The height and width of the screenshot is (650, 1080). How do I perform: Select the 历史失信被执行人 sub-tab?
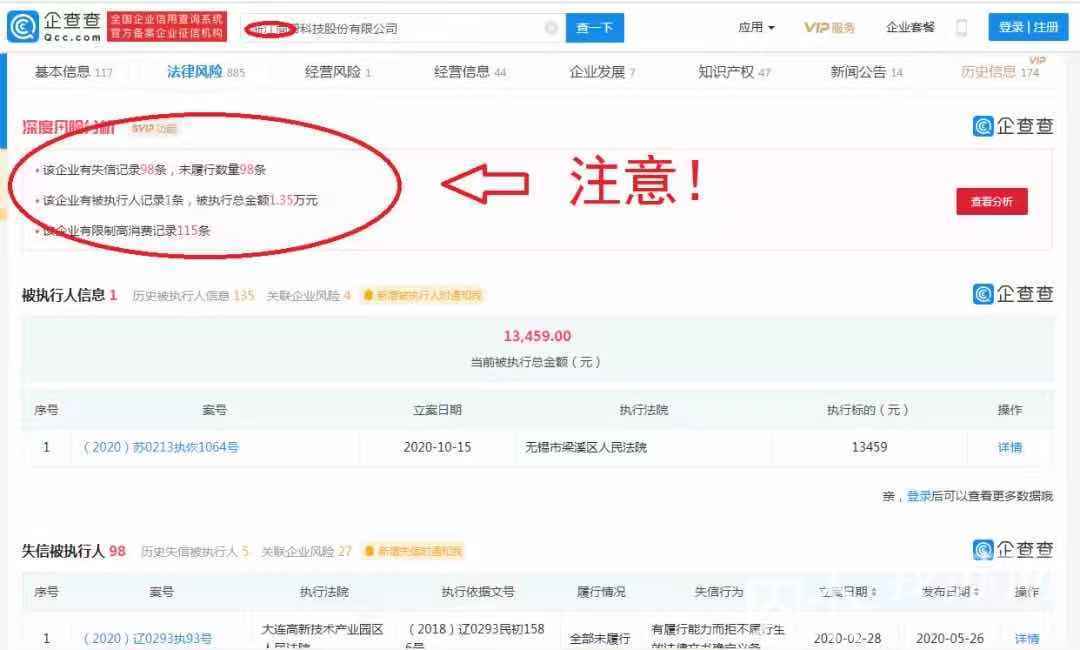pos(194,551)
